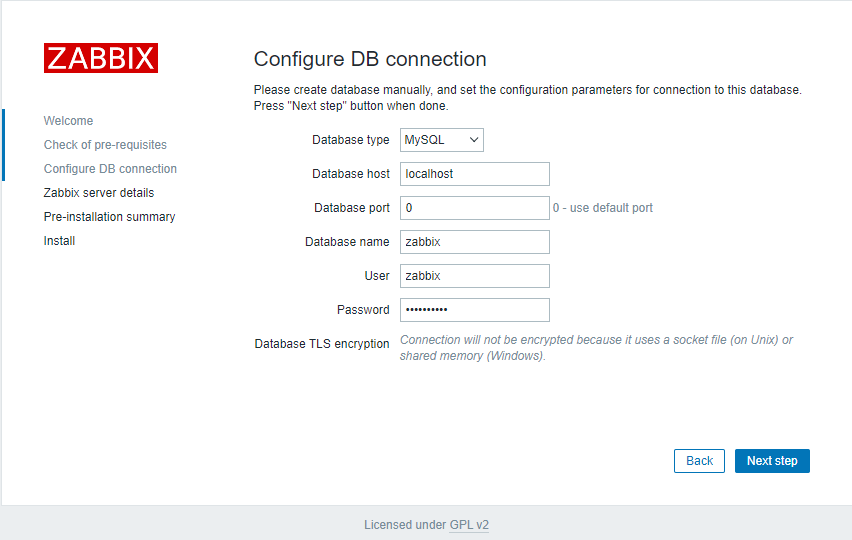Click the User input field

point(475,276)
